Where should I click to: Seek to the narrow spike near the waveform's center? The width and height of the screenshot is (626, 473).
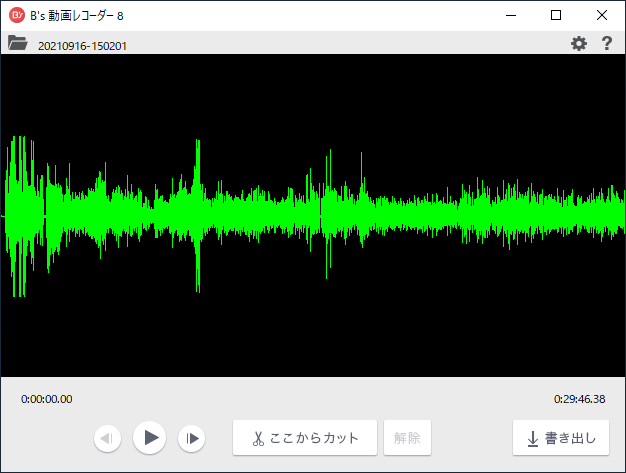(327, 215)
